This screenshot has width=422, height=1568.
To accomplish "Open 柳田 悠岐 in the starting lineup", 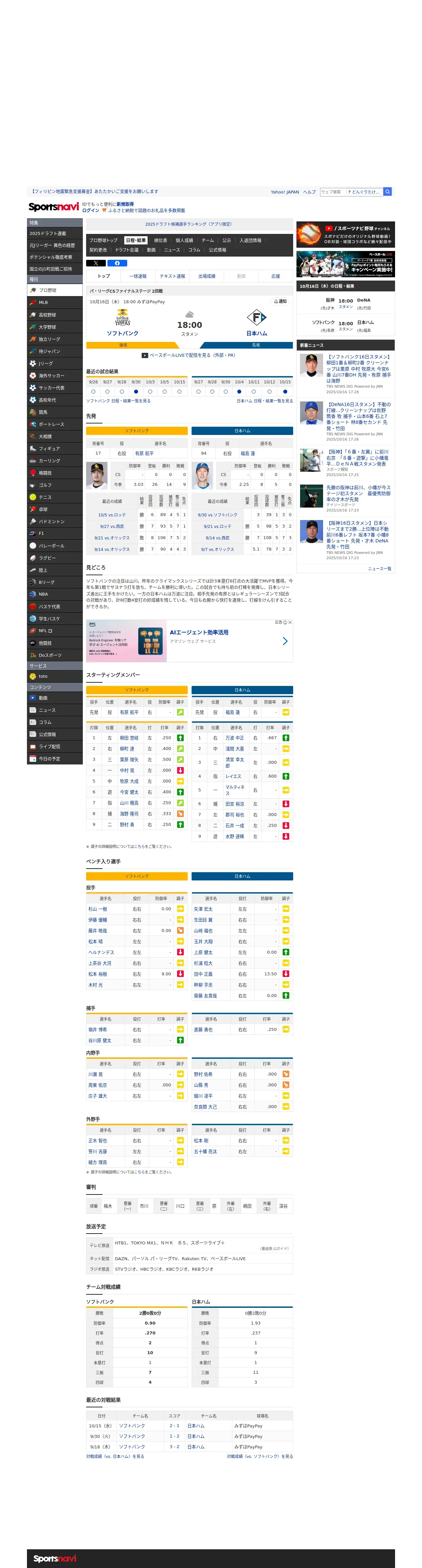I will tap(129, 738).
